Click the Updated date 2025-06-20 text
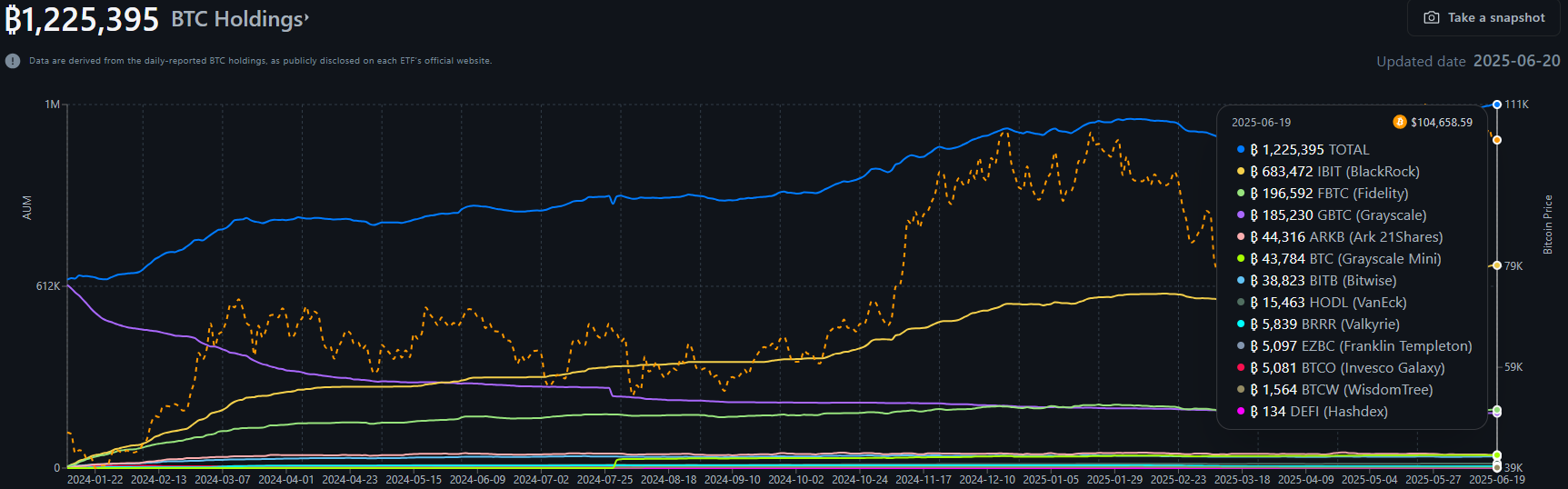The height and width of the screenshot is (489, 1568). click(1467, 61)
